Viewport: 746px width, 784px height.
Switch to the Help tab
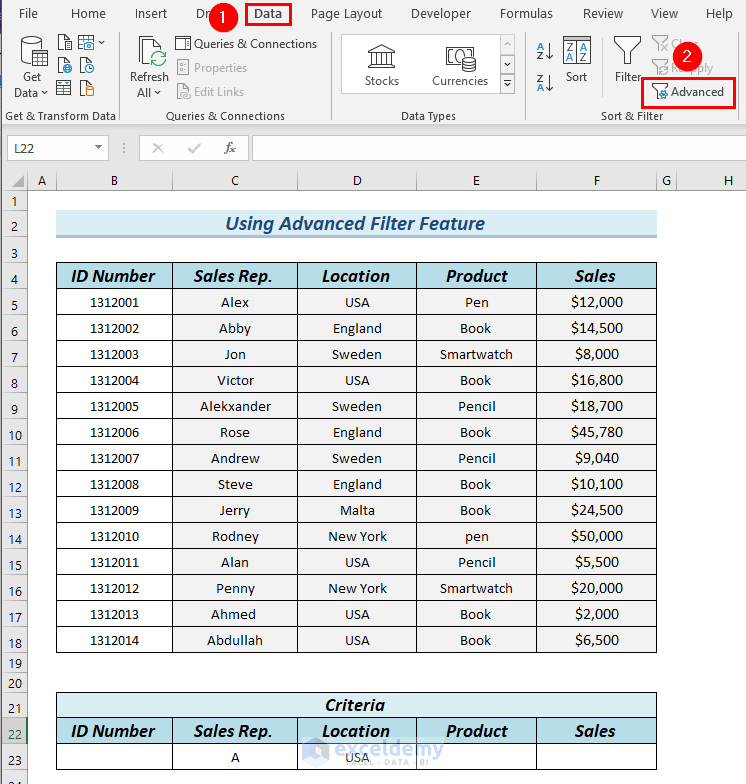click(719, 14)
